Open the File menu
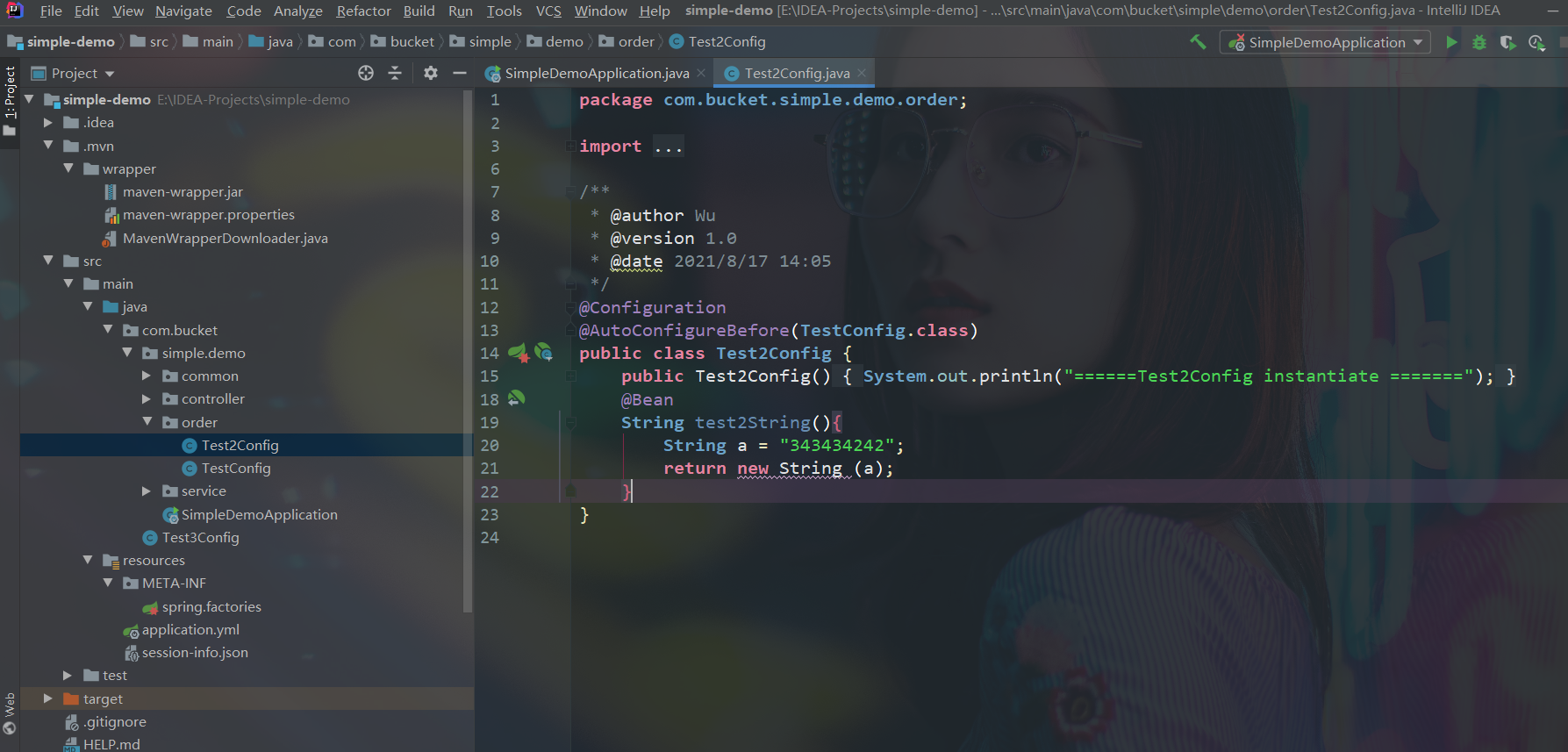Screen dimensions: 1568x752 point(51,11)
